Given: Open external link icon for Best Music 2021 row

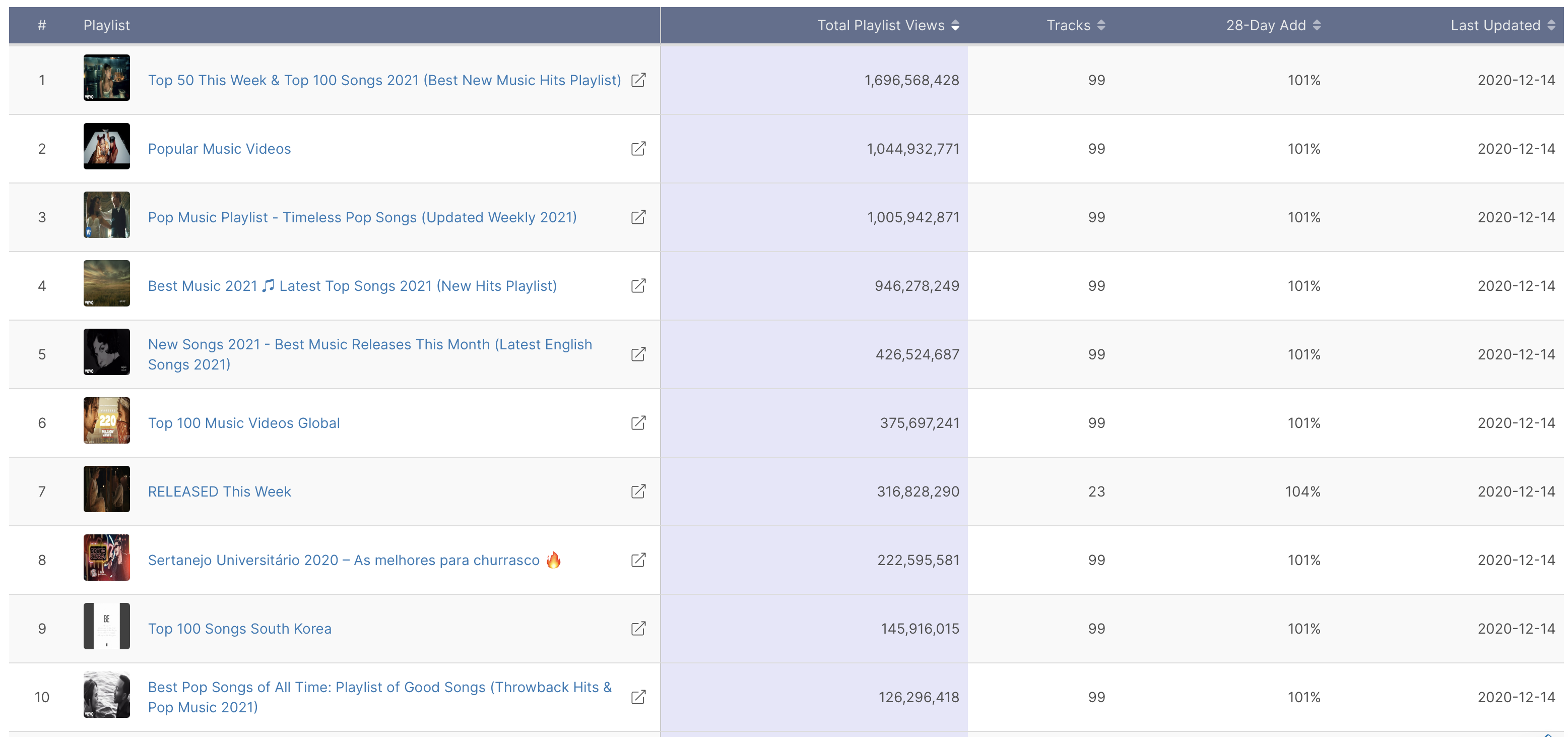Looking at the screenshot, I should click(638, 286).
